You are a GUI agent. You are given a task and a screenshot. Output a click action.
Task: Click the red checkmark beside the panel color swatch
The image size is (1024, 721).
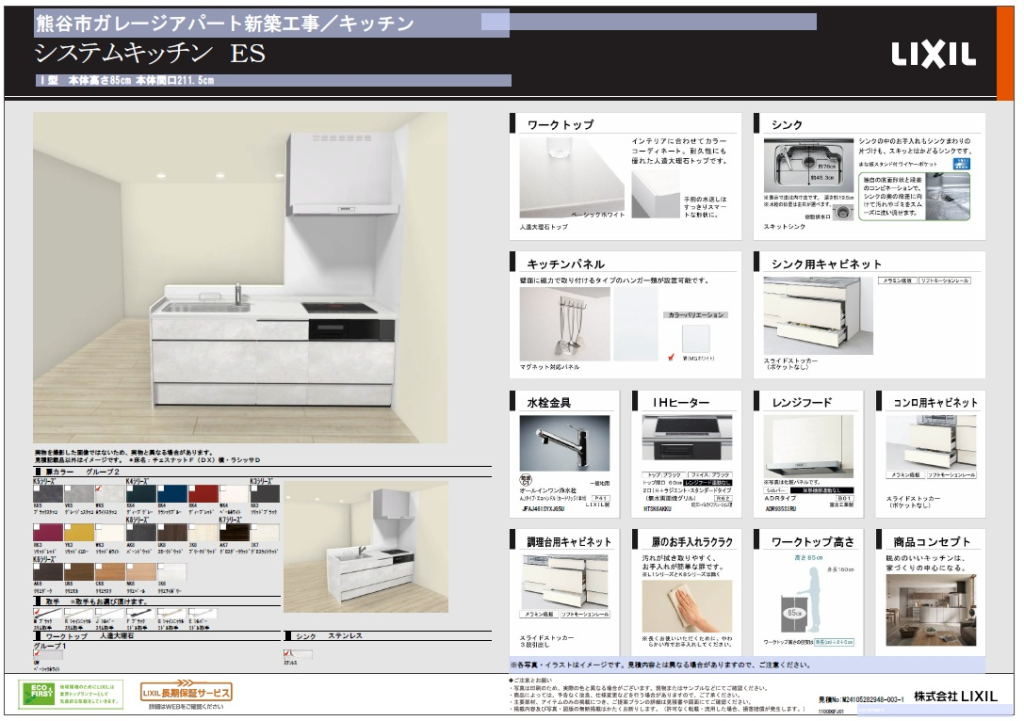(671, 357)
